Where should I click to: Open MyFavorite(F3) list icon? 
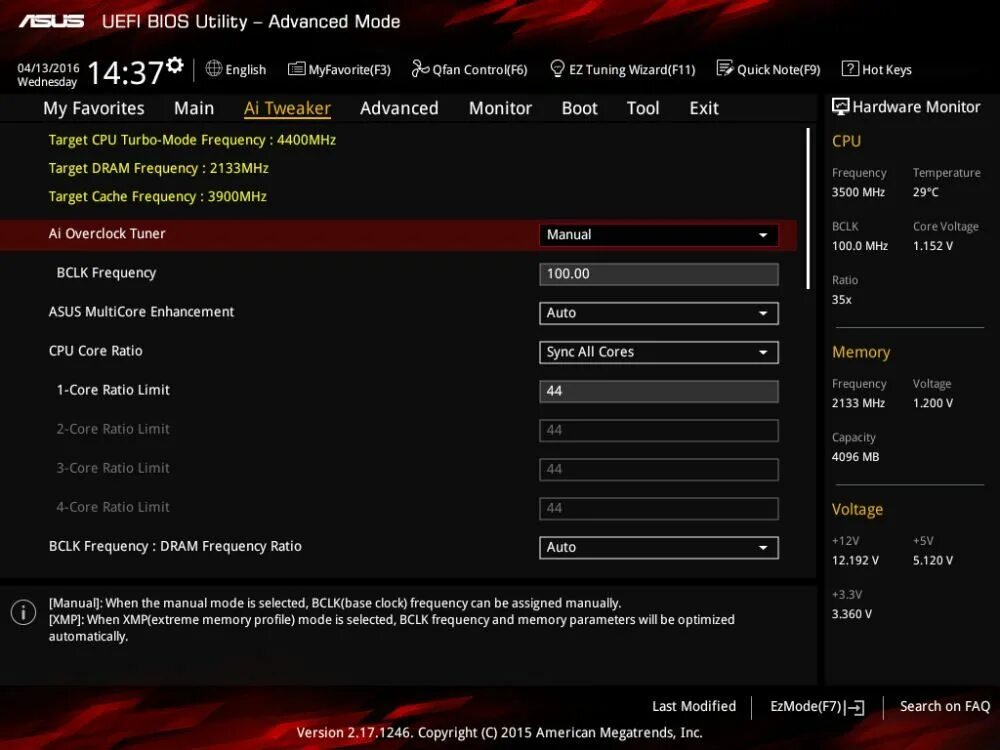coord(297,69)
